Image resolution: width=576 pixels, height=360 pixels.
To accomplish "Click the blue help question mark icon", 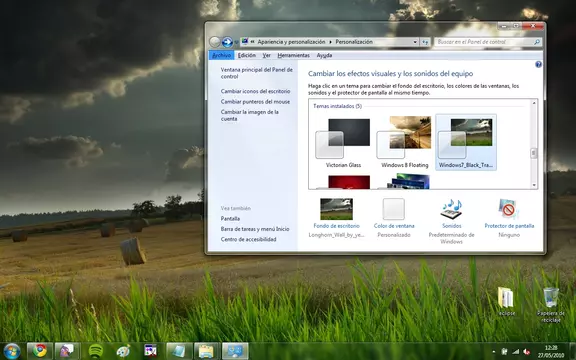I will (538, 64).
